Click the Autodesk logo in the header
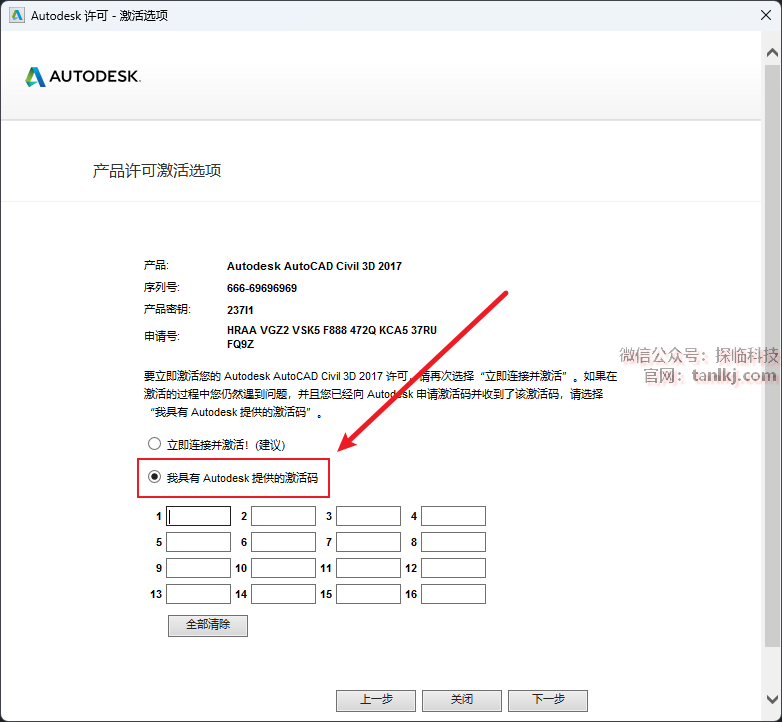Viewport: 782px width, 722px height. (x=83, y=76)
